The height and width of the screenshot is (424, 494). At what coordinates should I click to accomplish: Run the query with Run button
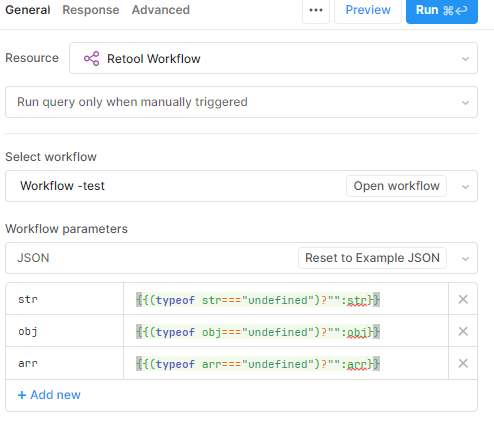click(442, 10)
